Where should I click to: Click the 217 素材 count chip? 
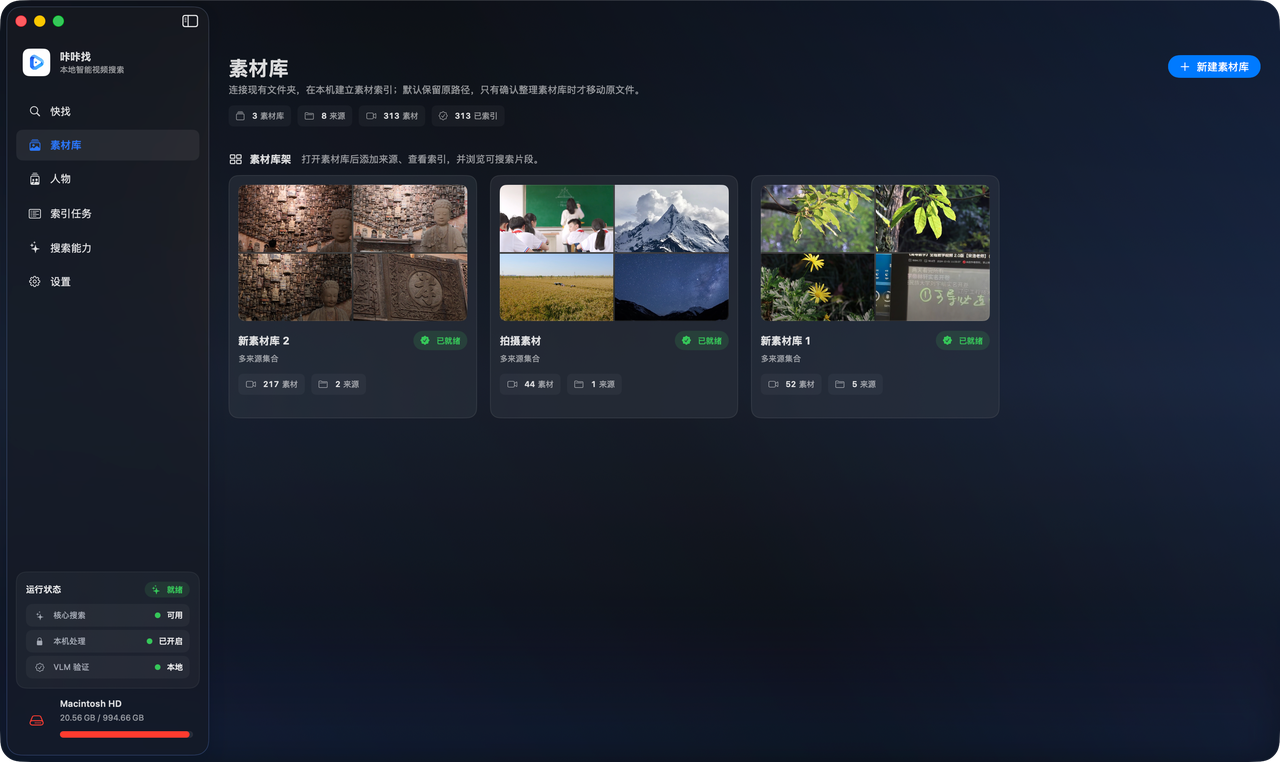point(271,384)
